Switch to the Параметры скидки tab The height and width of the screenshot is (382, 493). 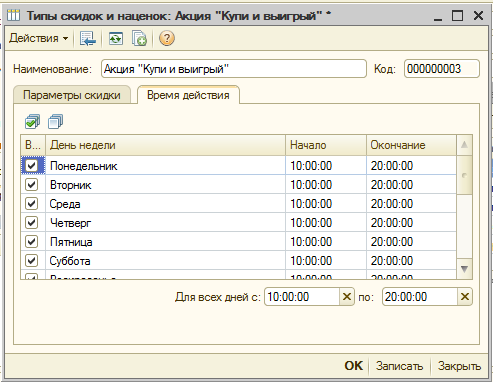pos(72,95)
